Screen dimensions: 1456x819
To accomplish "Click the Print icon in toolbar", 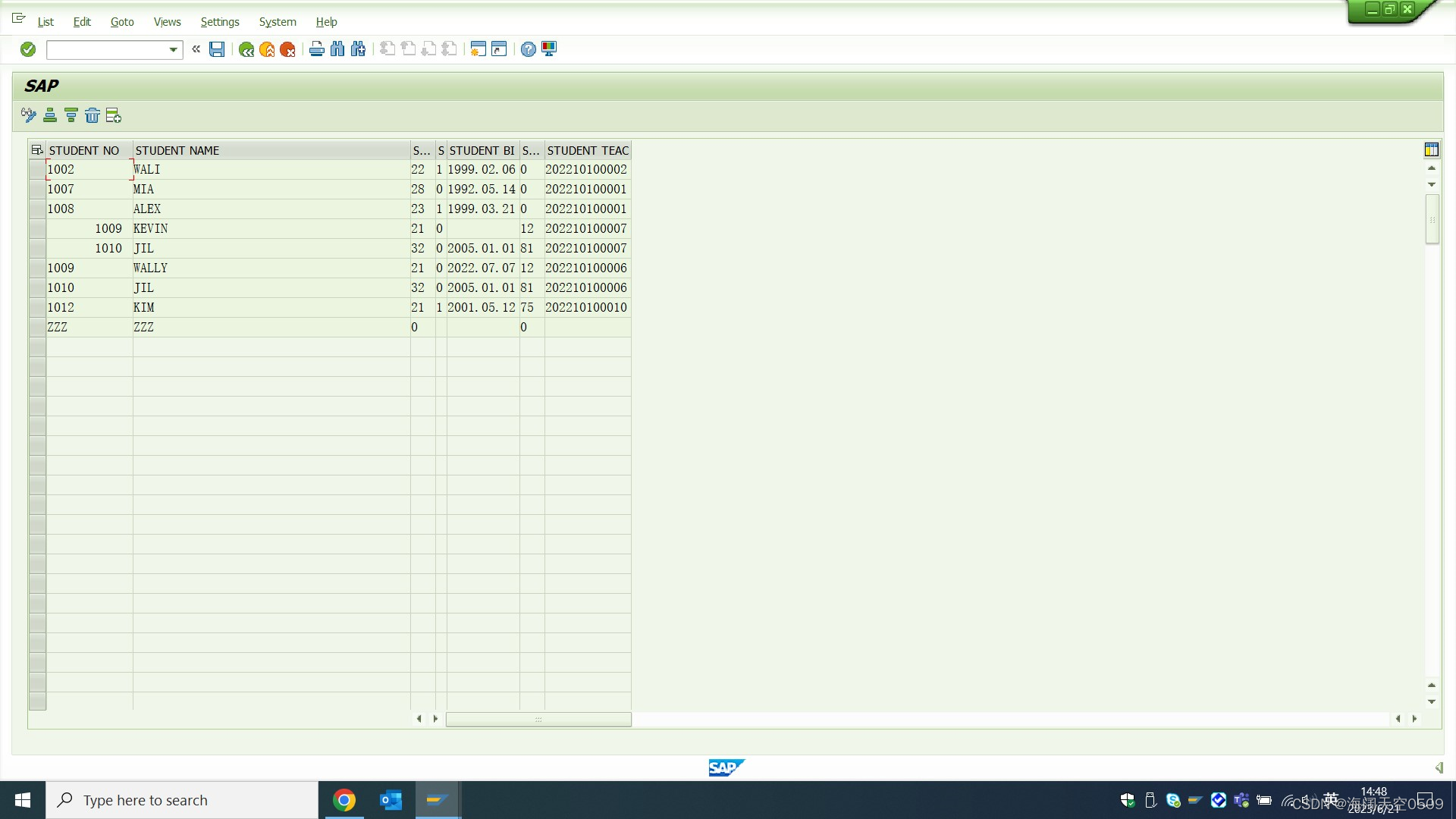I will pos(317,49).
